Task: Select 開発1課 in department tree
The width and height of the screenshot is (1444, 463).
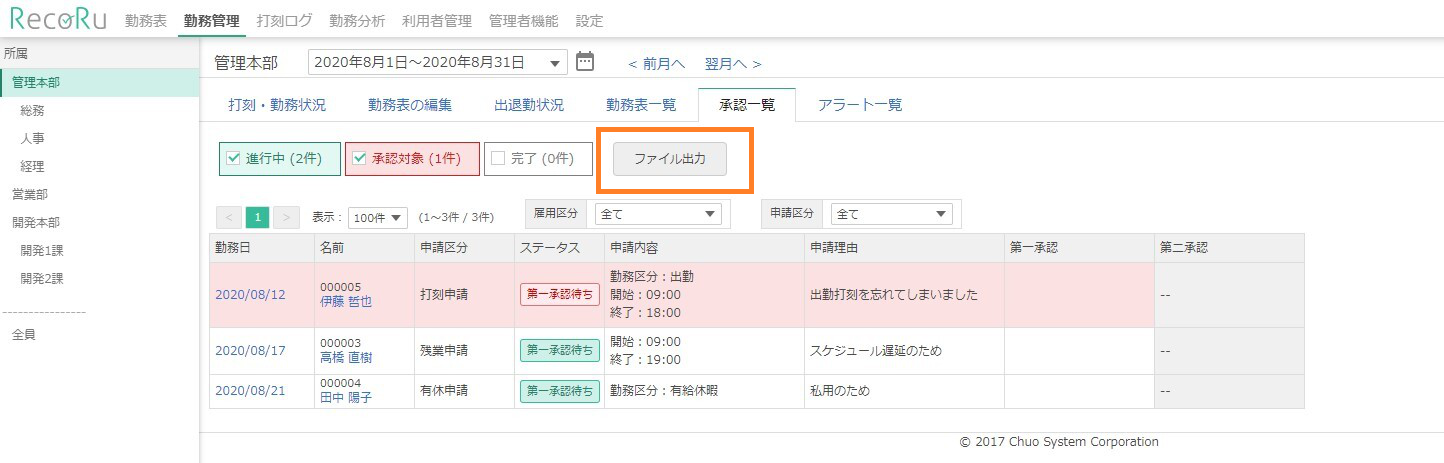Action: point(42,250)
